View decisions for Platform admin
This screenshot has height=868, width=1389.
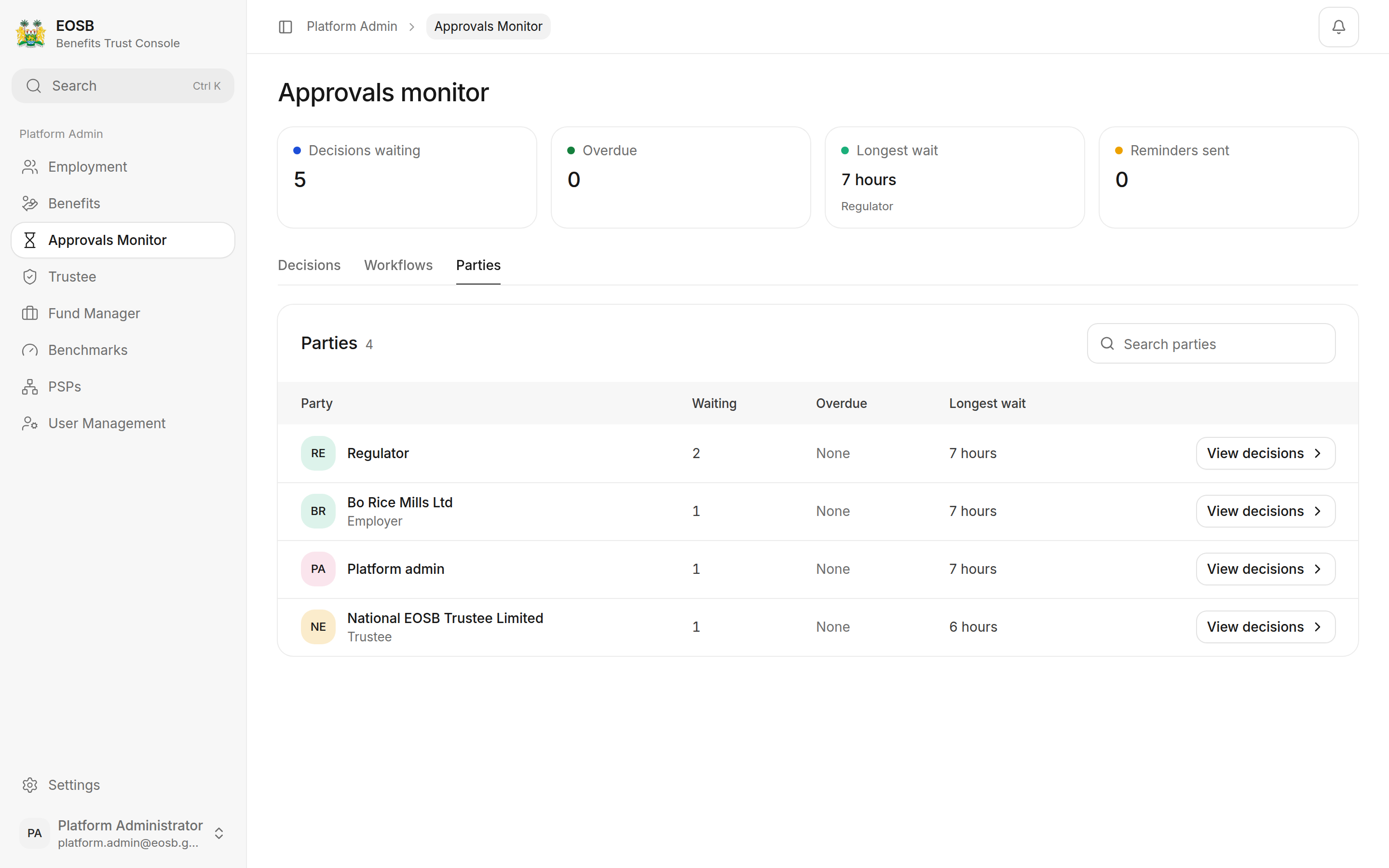pos(1265,569)
